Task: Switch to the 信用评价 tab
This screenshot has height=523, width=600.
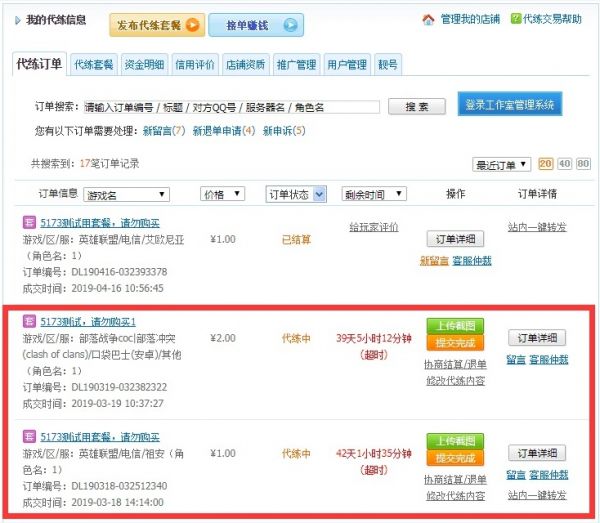Action: tap(195, 65)
